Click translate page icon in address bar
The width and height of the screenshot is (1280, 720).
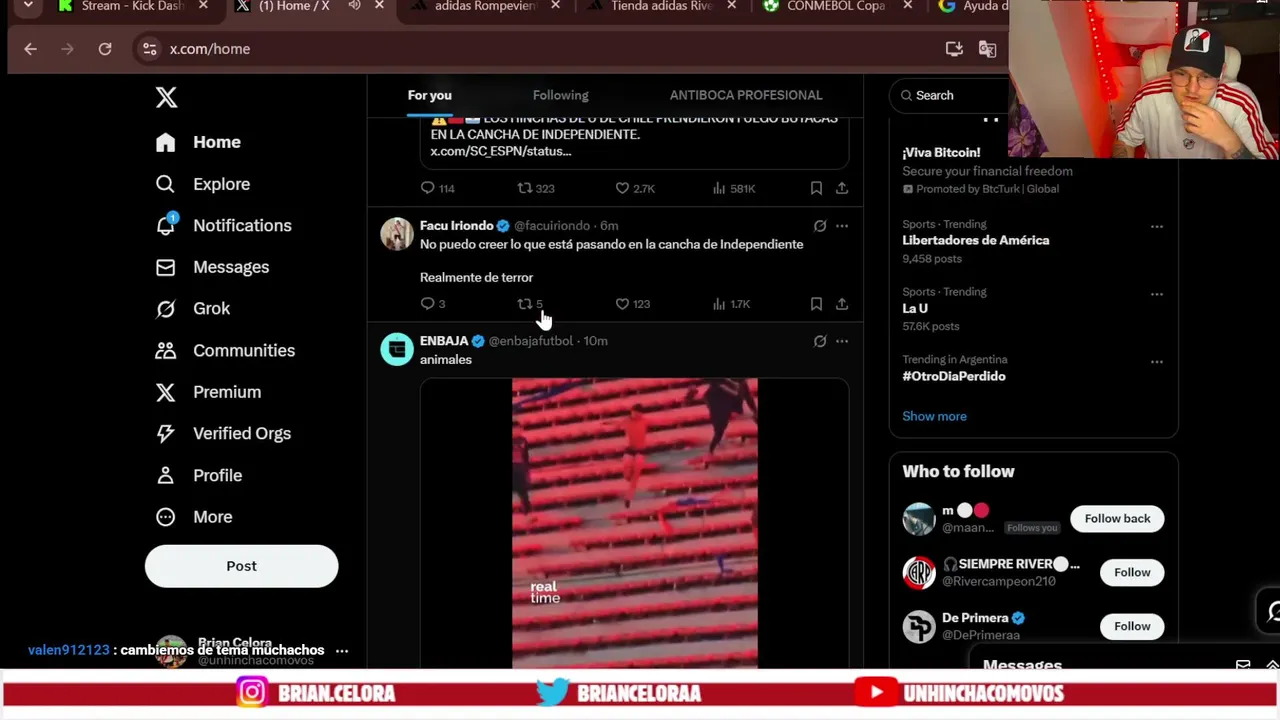coord(987,49)
